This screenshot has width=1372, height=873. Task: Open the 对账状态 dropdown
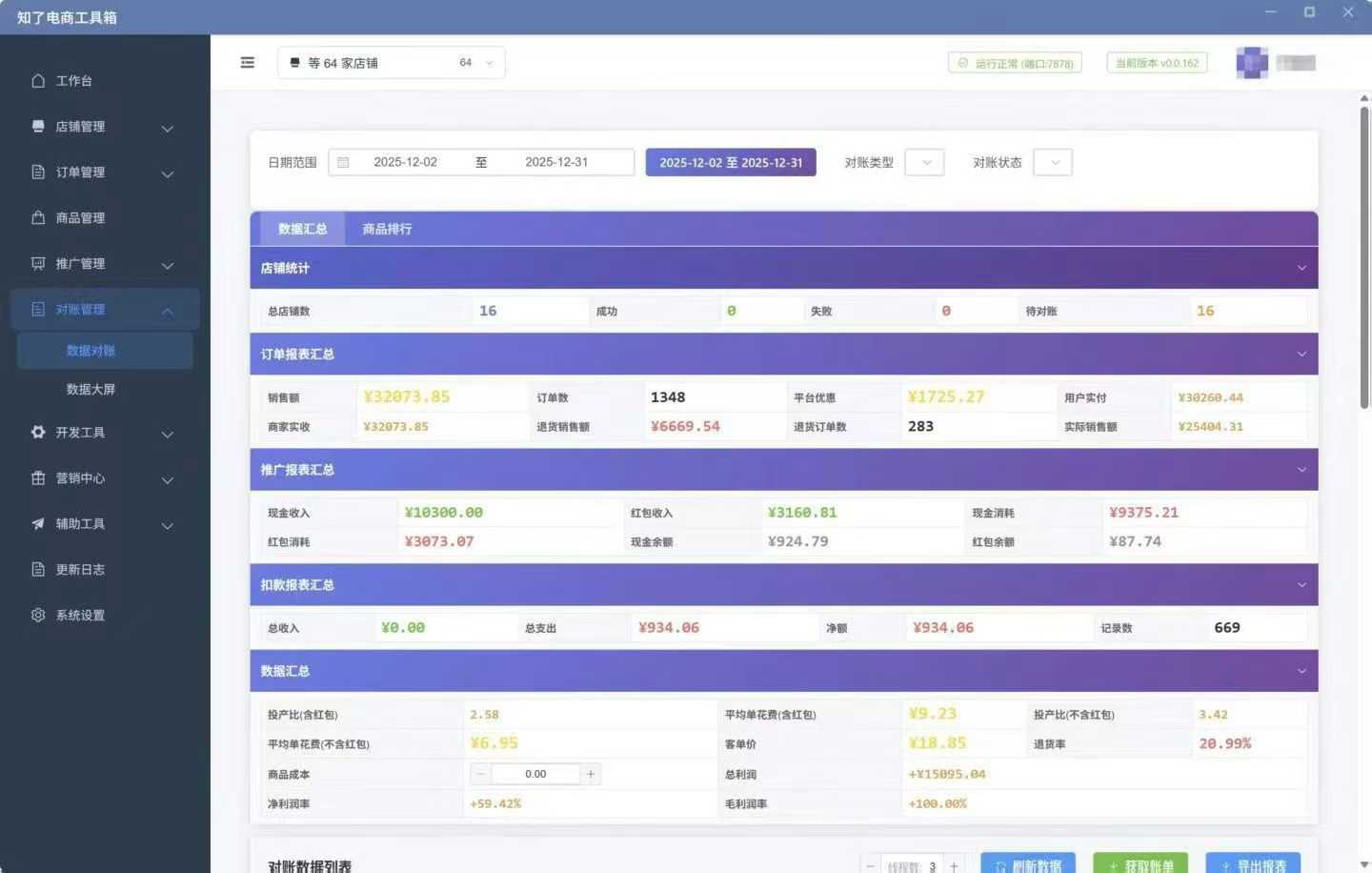[1053, 163]
